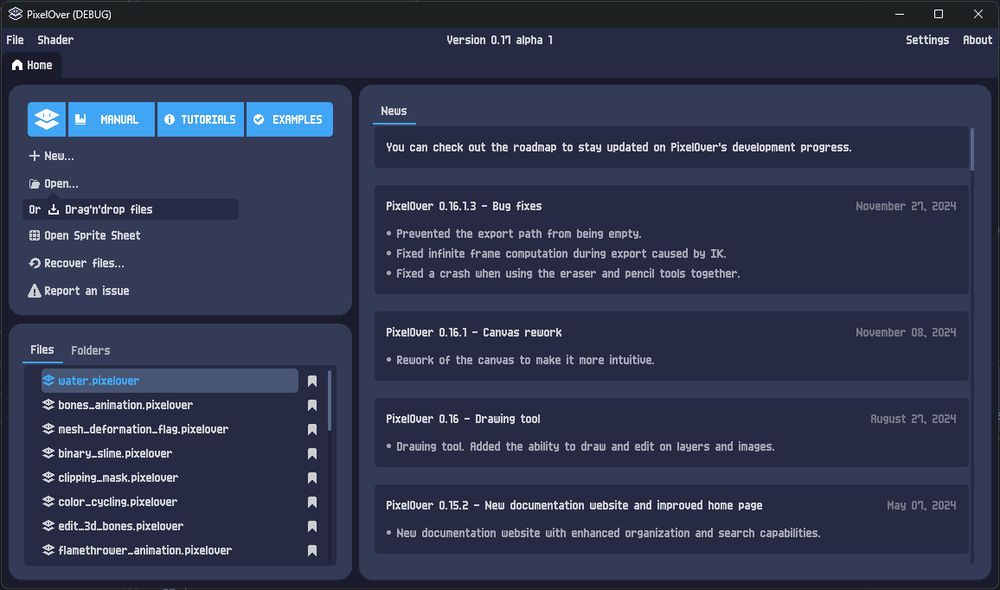Viewport: 1000px width, 590px height.
Task: Open the Manual documentation
Action: point(112,119)
